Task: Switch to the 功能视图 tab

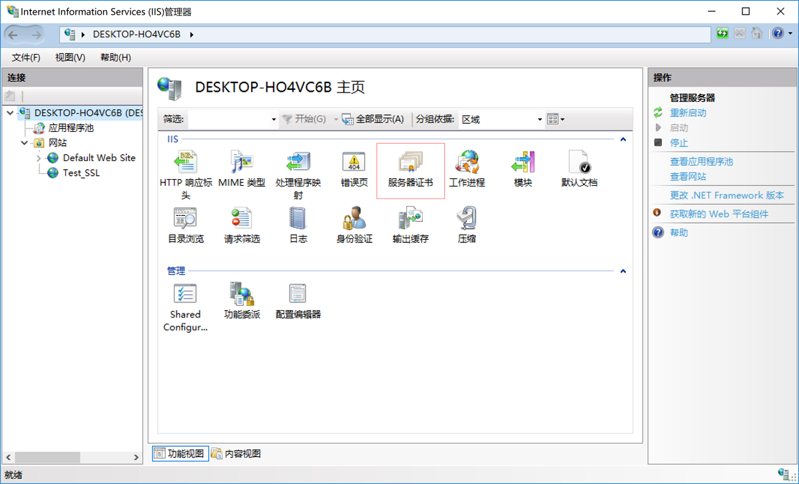Action: coord(180,453)
